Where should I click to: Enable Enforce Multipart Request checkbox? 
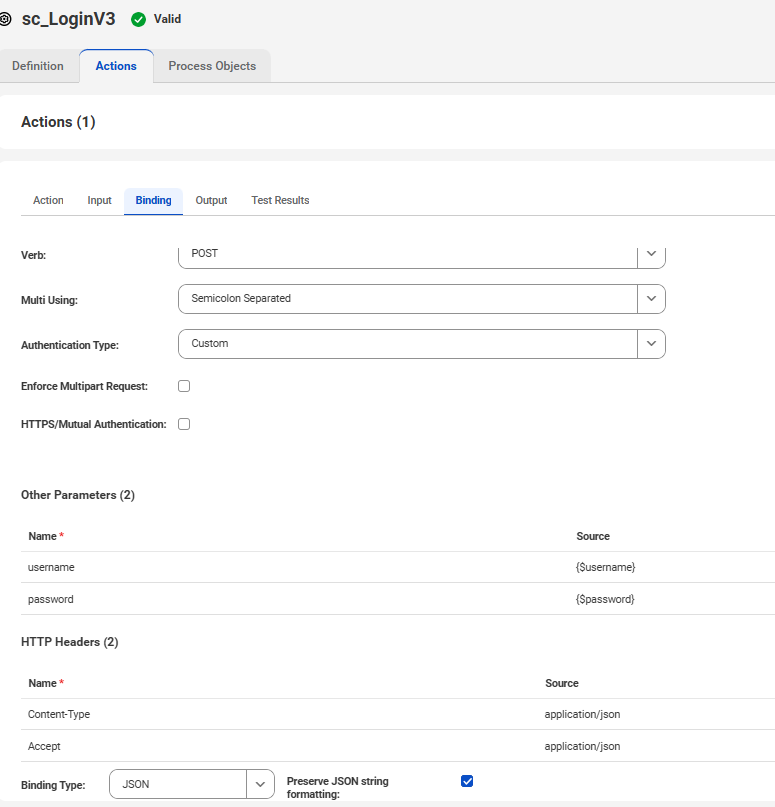pos(184,386)
